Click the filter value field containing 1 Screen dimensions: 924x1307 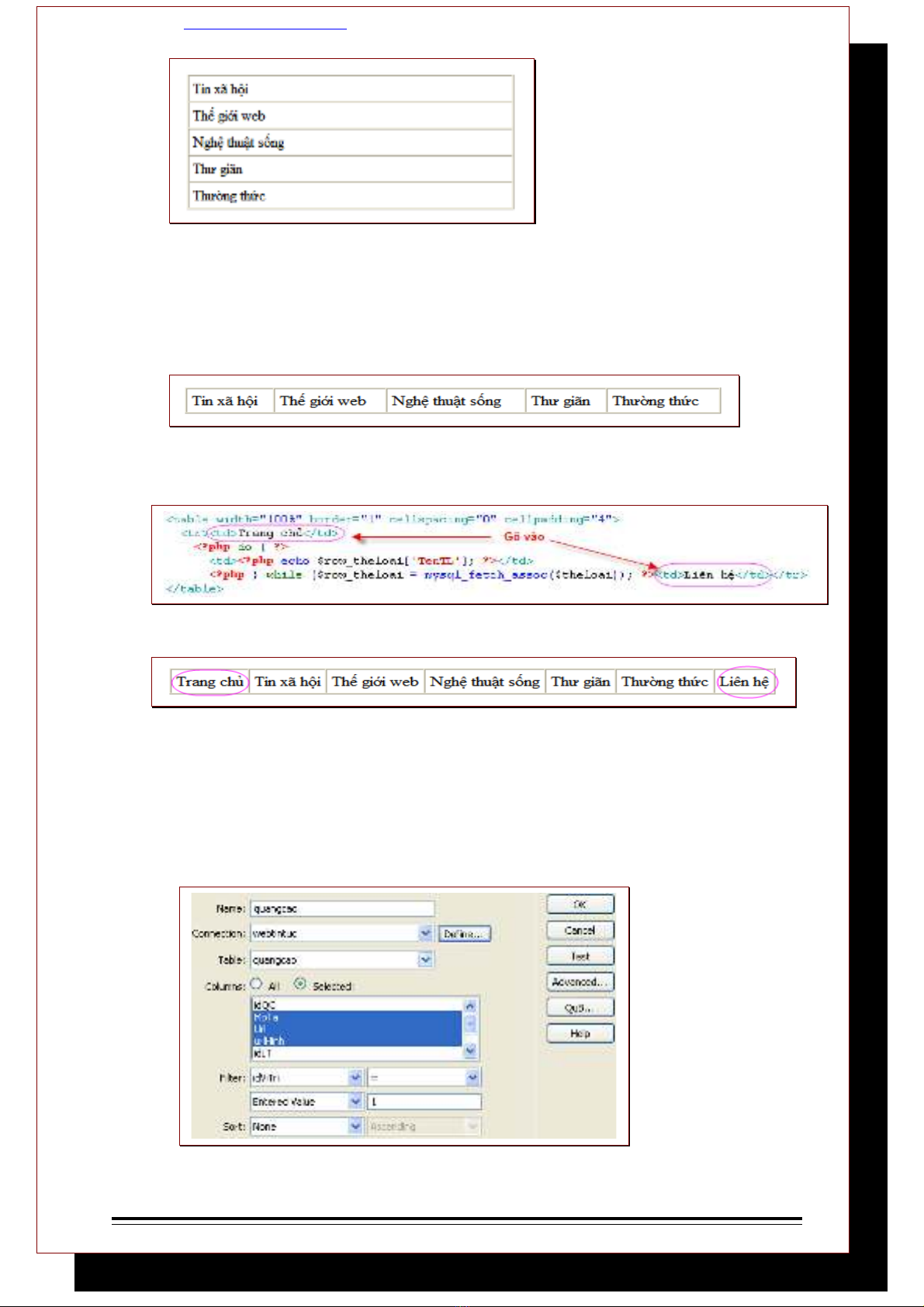click(424, 1101)
